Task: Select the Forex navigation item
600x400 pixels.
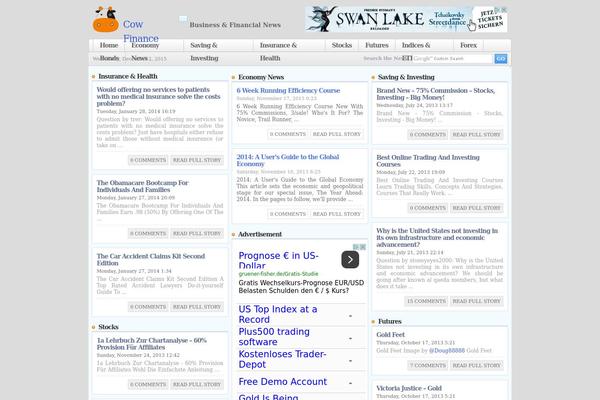Action: 468,46
